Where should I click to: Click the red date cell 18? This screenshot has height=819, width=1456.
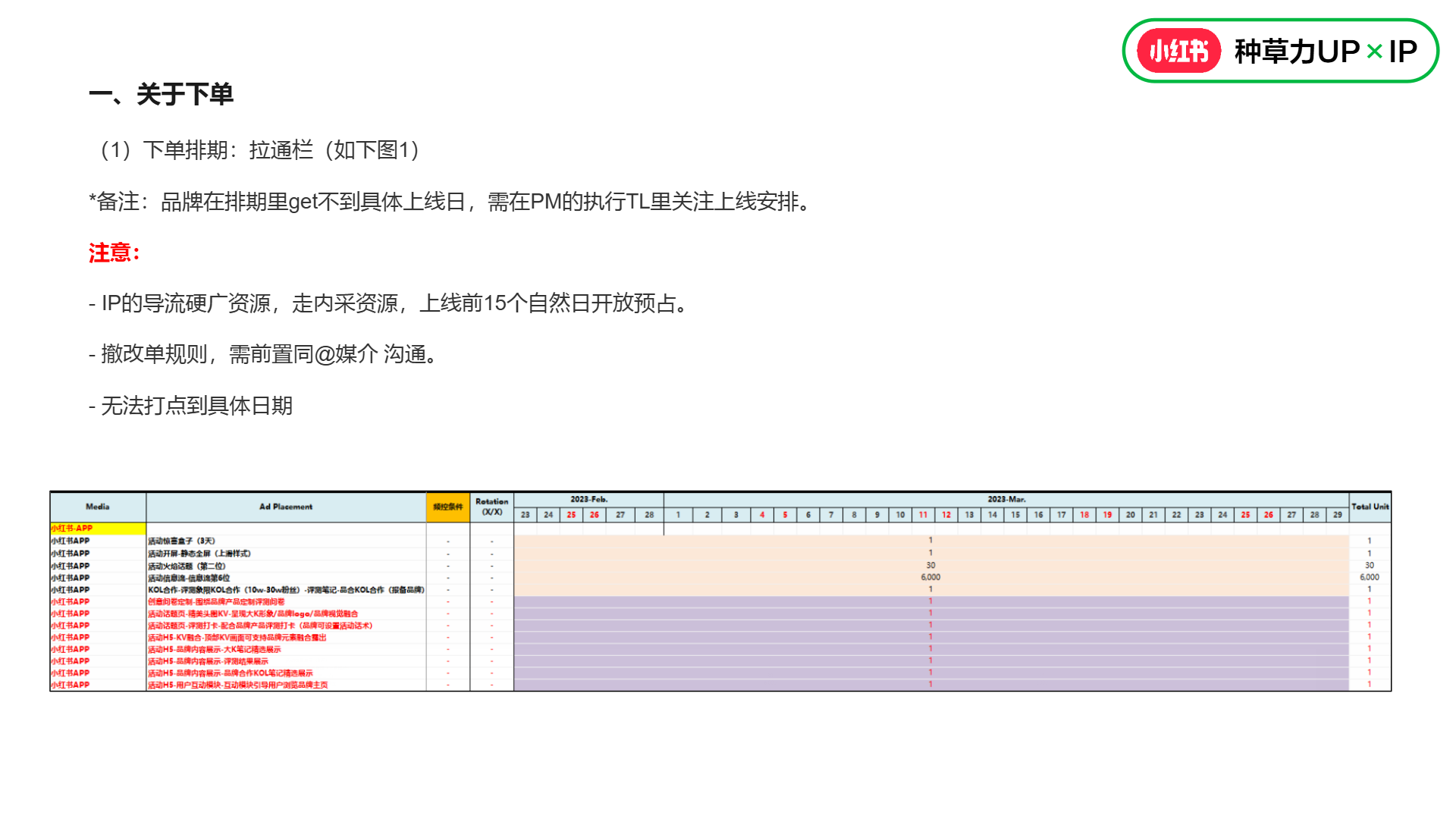(x=1084, y=515)
